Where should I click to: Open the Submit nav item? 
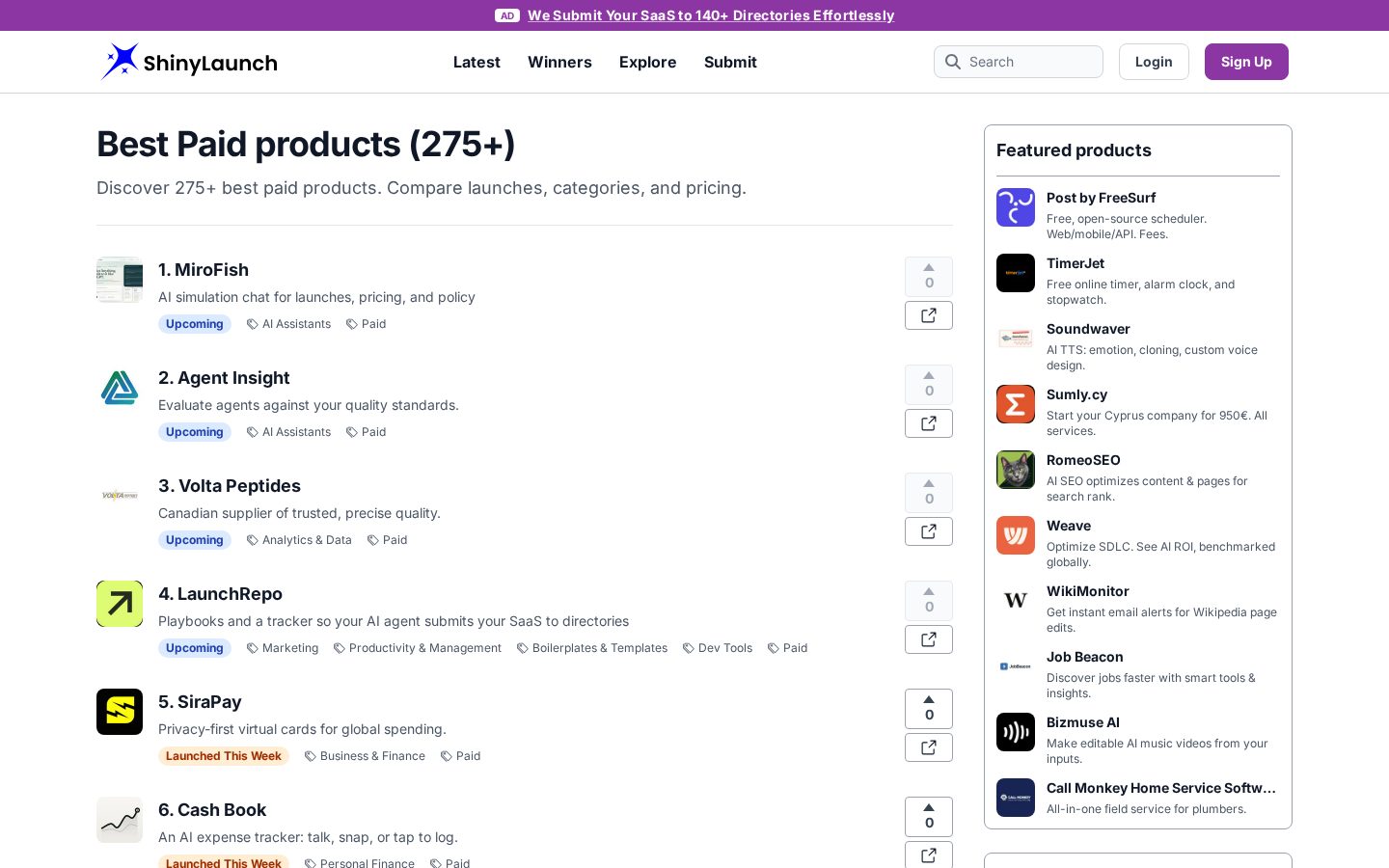[x=730, y=62]
